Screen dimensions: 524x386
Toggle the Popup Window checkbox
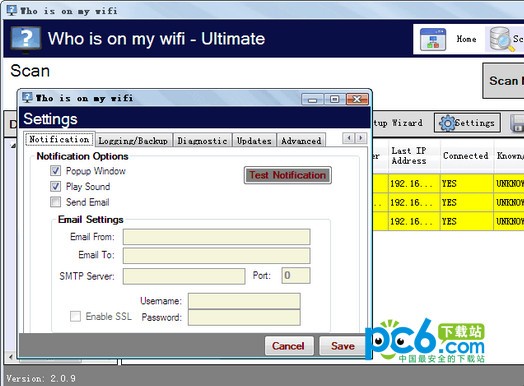pyautogui.click(x=55, y=171)
